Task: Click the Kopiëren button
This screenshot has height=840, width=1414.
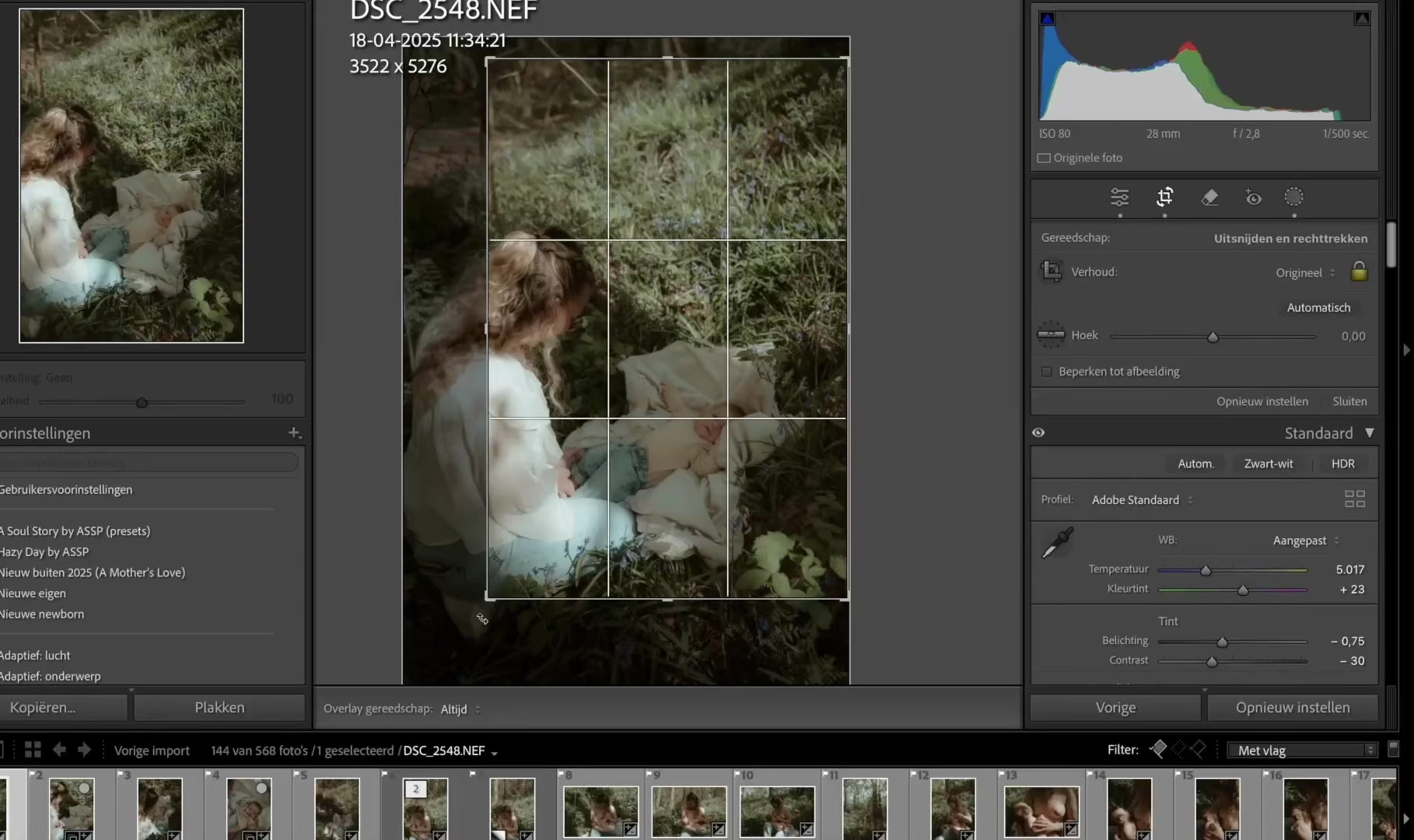Action: [x=64, y=708]
